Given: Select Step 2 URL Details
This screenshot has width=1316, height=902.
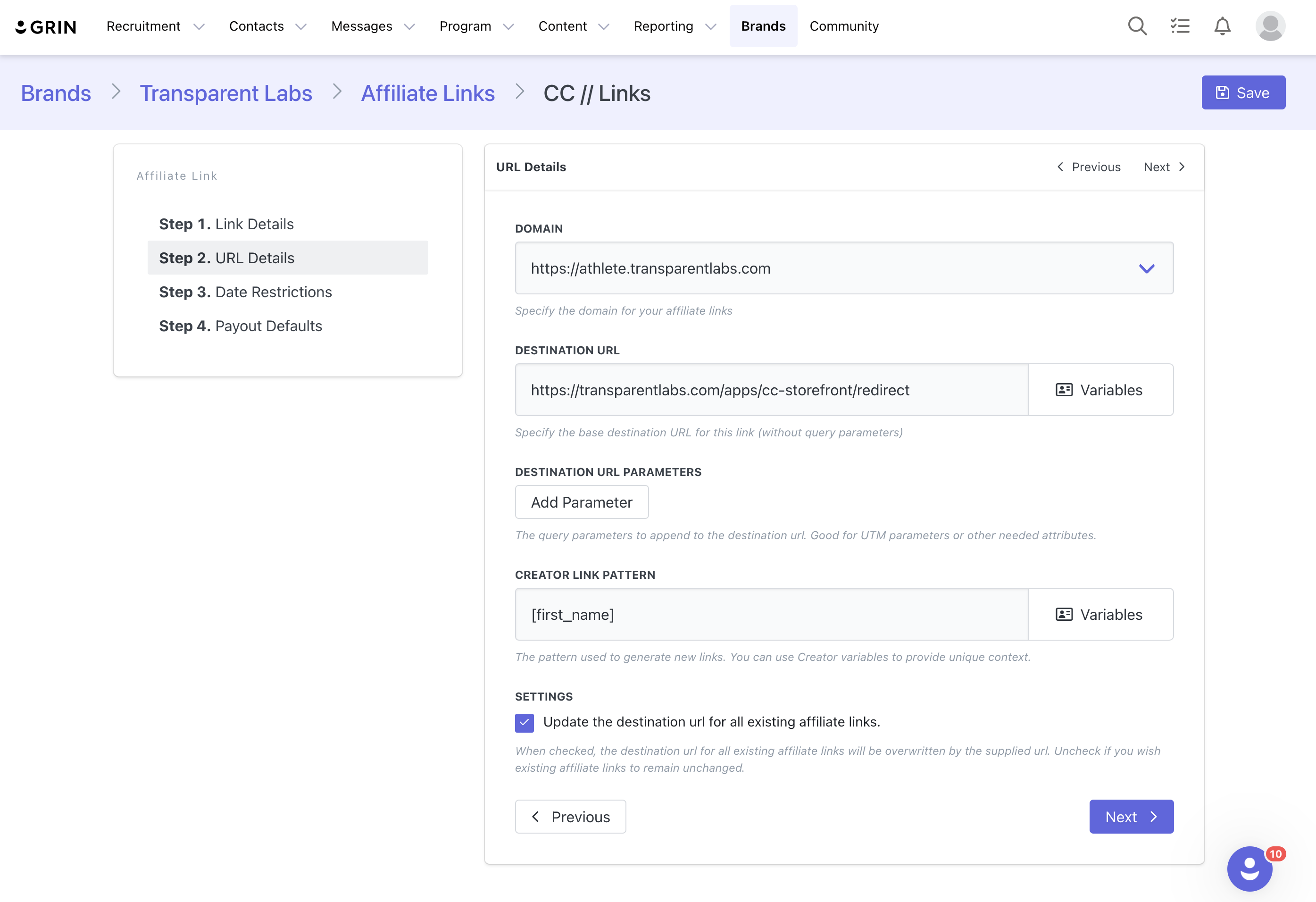Looking at the screenshot, I should tap(288, 258).
